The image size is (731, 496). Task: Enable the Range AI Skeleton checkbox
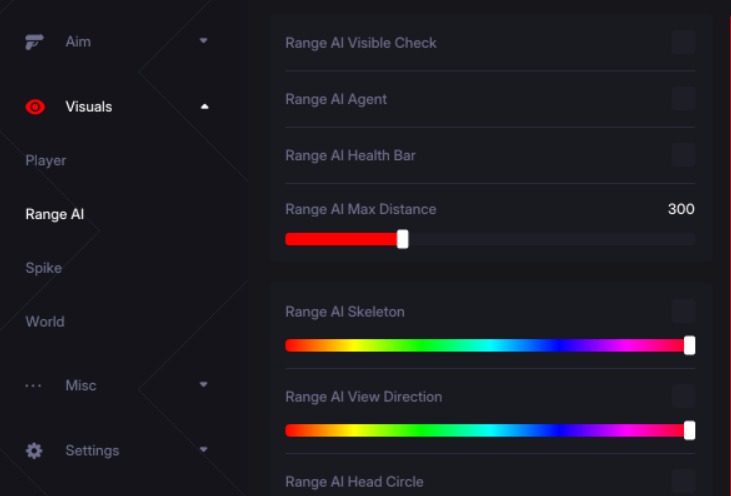(683, 311)
